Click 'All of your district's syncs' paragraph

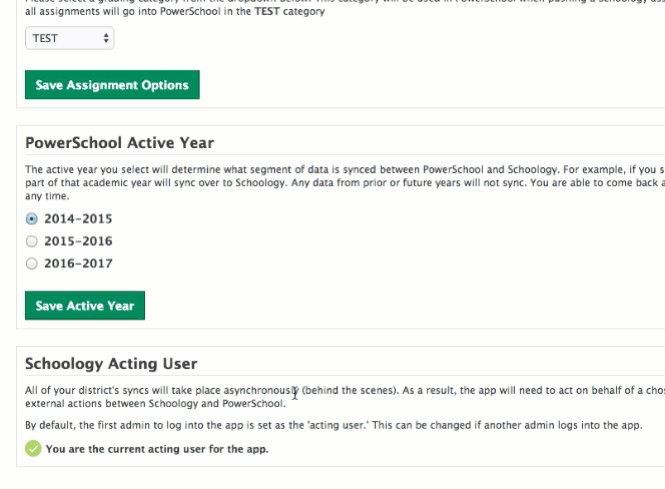345,397
